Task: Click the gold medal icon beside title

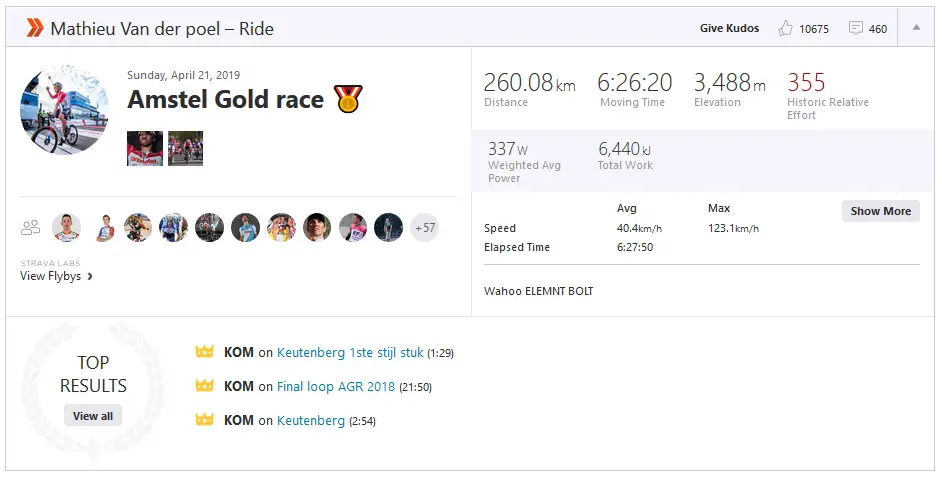Action: pyautogui.click(x=348, y=99)
